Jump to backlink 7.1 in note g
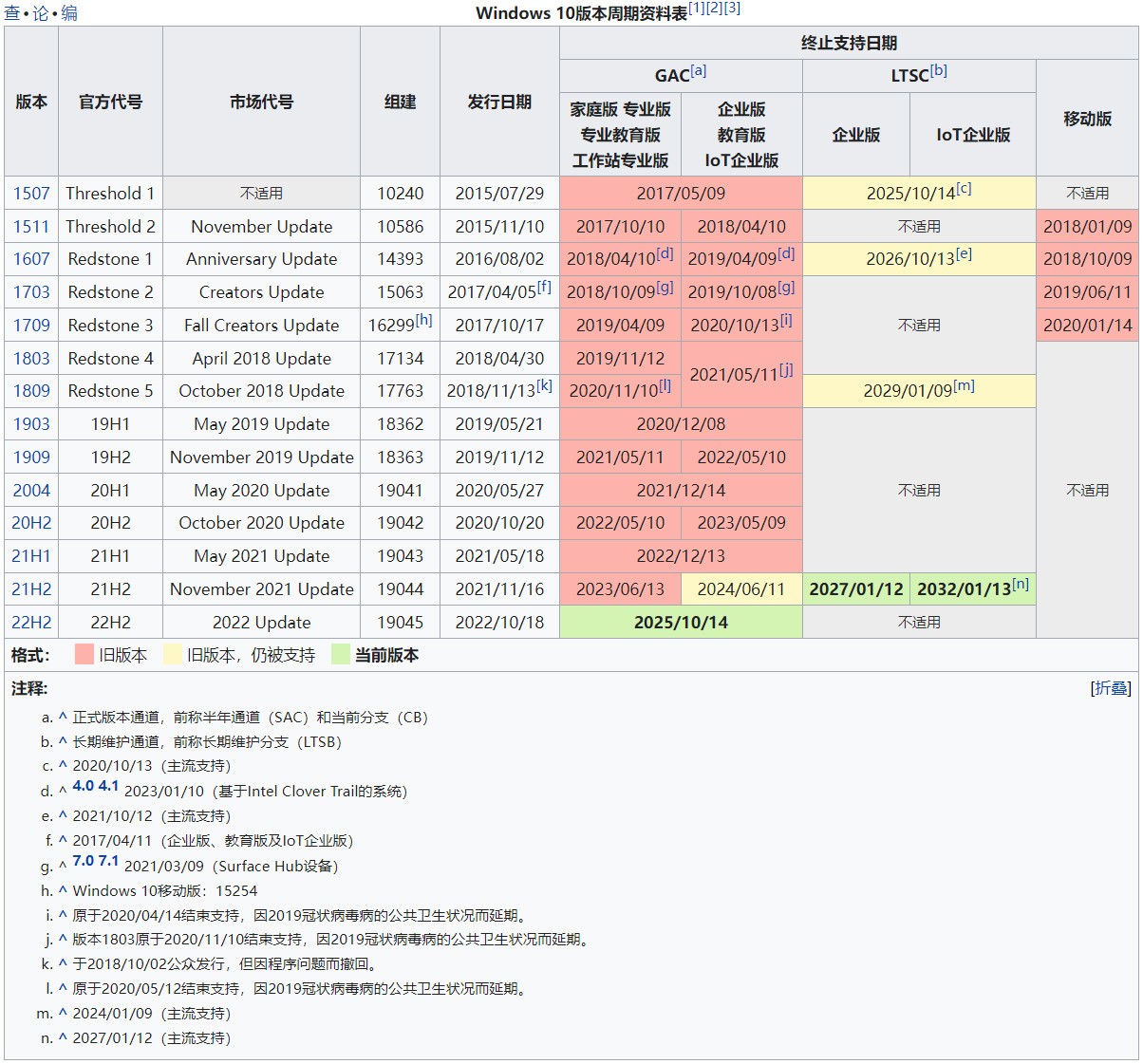The image size is (1143, 1064). pyautogui.click(x=108, y=861)
